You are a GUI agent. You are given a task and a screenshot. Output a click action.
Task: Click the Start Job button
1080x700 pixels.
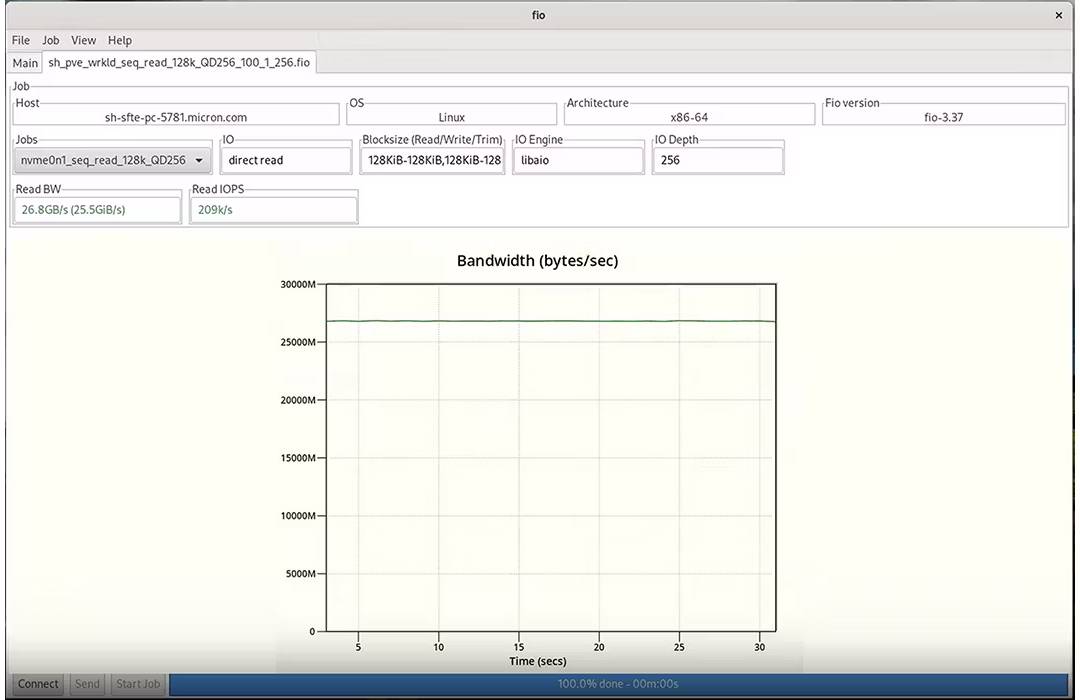[138, 684]
